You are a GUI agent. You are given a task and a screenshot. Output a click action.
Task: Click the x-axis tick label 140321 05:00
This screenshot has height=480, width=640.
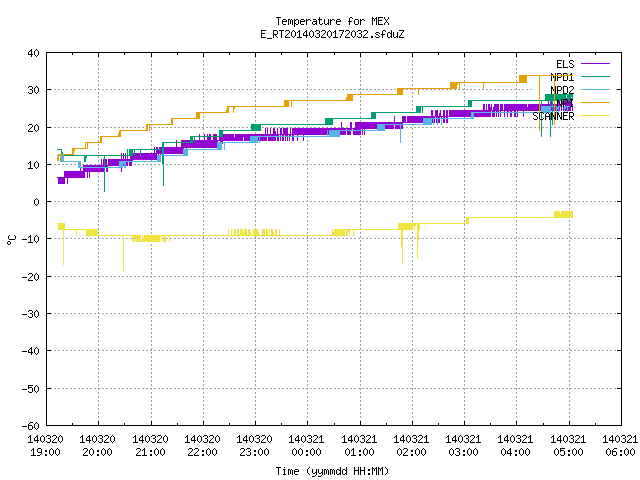(568, 446)
